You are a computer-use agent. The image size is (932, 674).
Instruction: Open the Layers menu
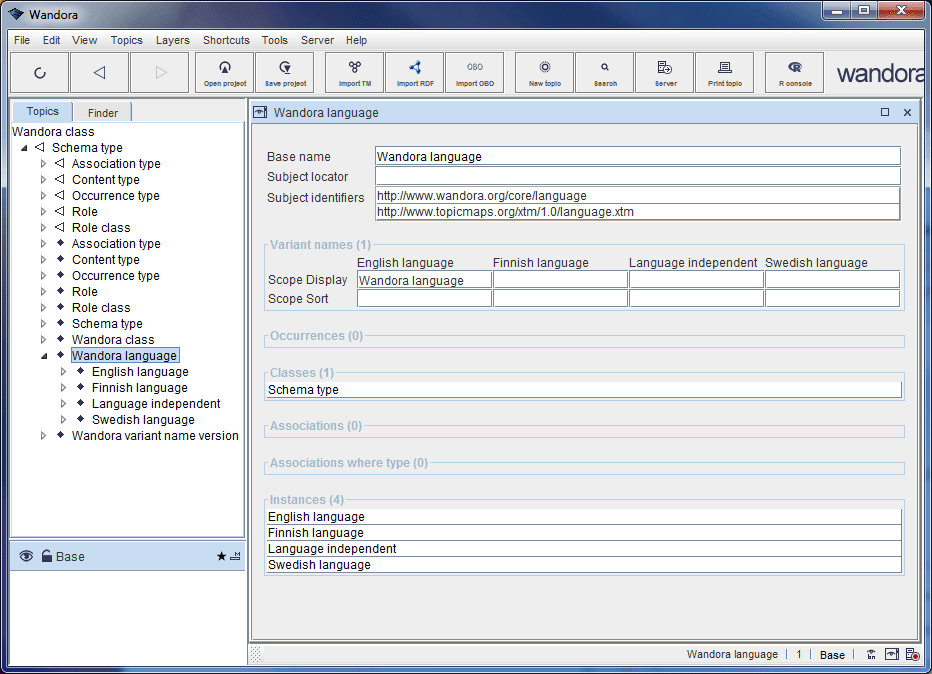172,40
